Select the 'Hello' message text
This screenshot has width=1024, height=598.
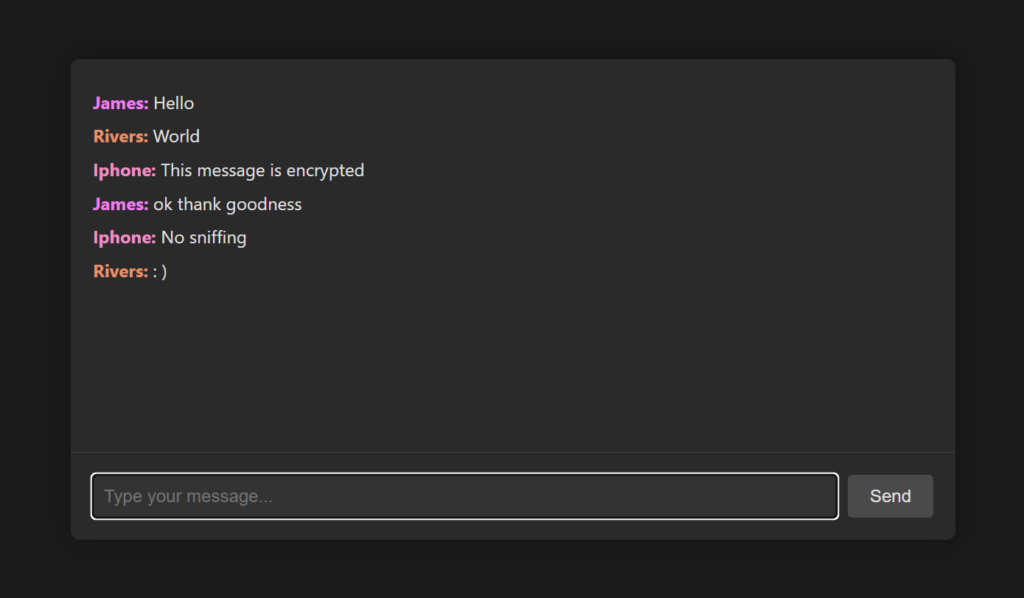[x=174, y=103]
